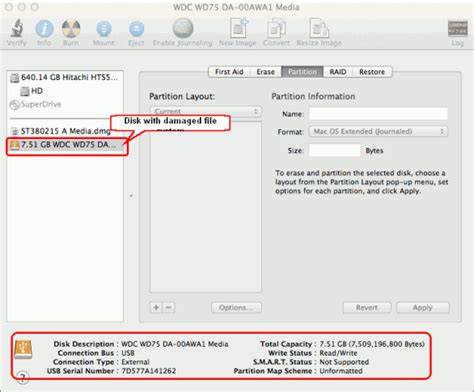The image size is (474, 392).
Task: Open the Restore tab
Action: click(x=372, y=72)
